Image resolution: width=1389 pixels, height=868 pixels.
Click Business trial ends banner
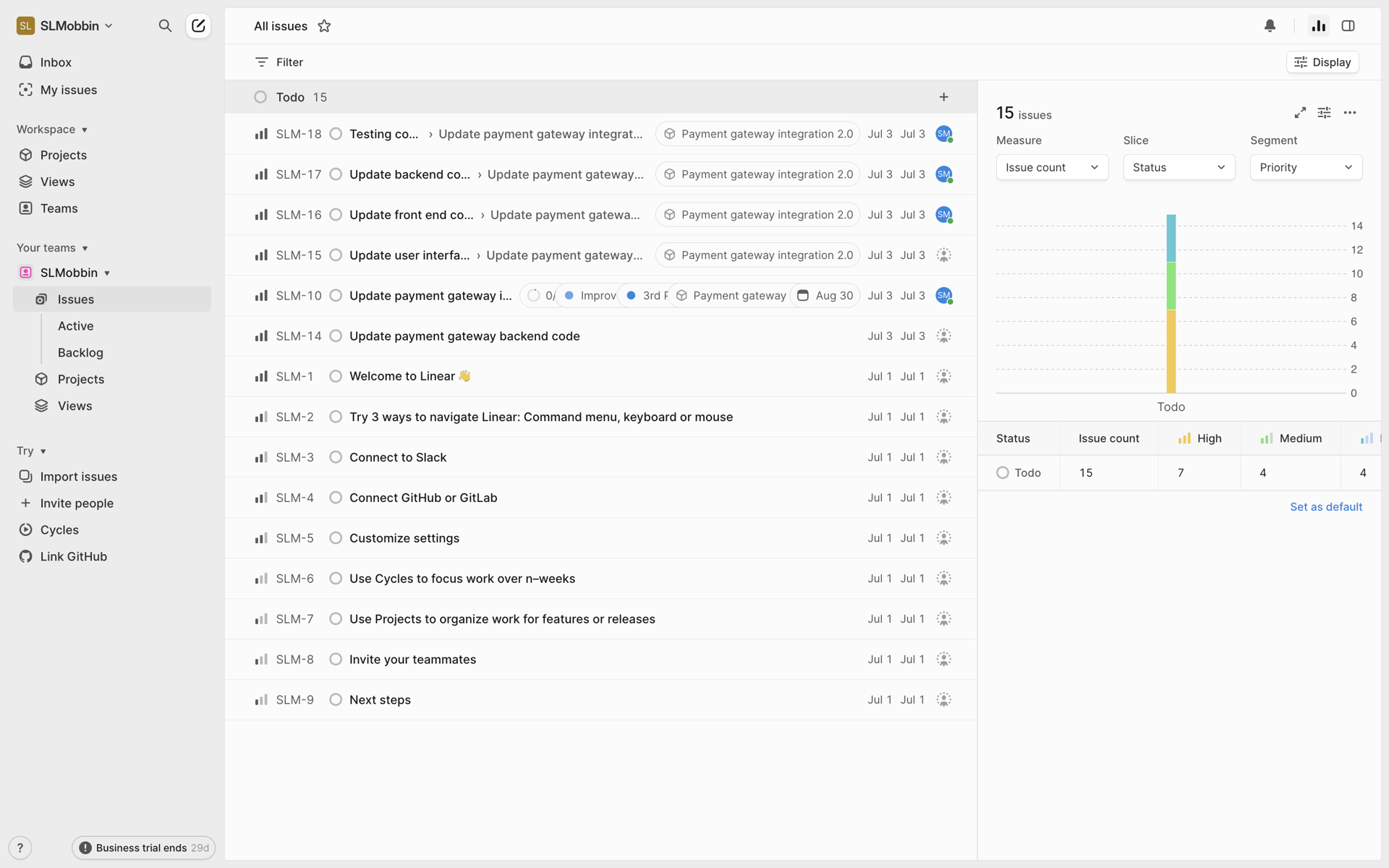[x=143, y=848]
